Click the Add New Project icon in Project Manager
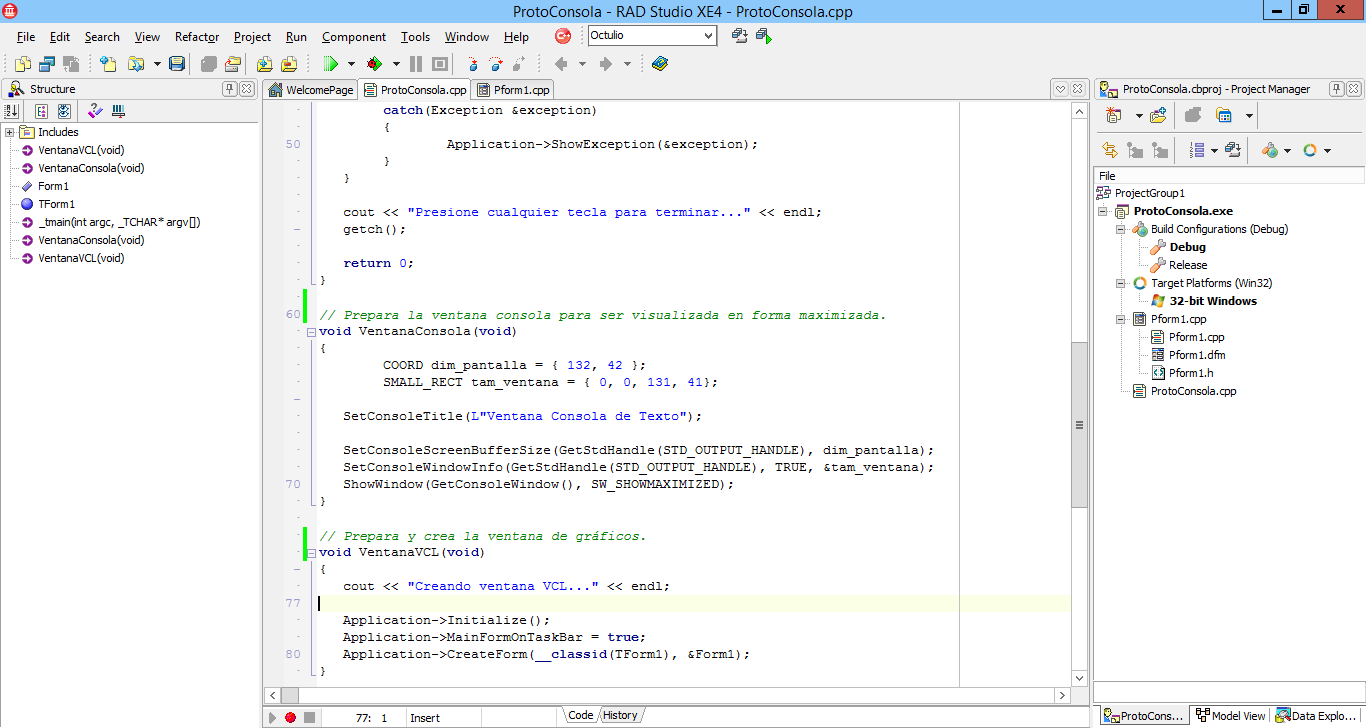1366x728 pixels. pyautogui.click(x=1113, y=116)
